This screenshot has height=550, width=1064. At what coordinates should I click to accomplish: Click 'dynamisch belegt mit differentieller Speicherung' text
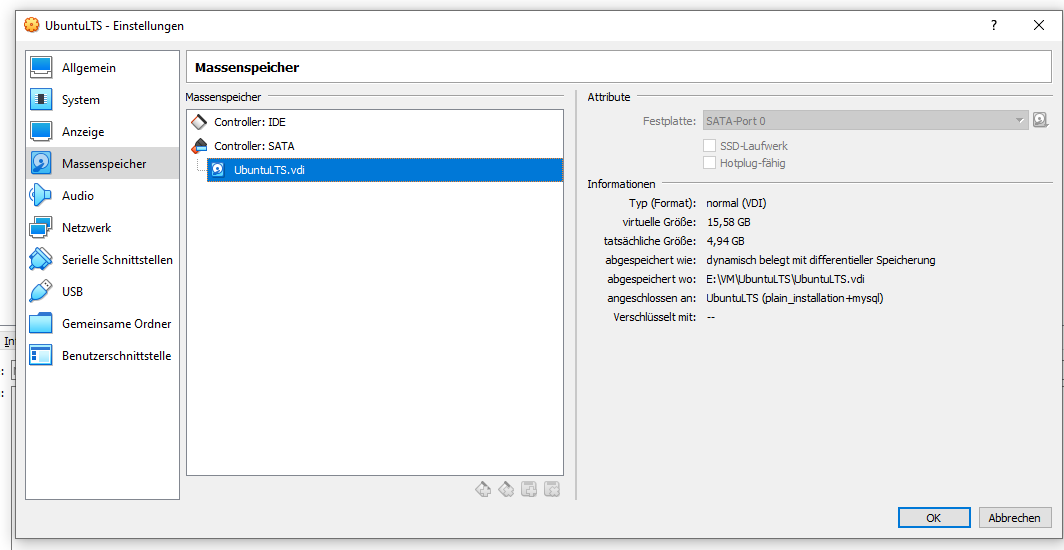pos(821,260)
